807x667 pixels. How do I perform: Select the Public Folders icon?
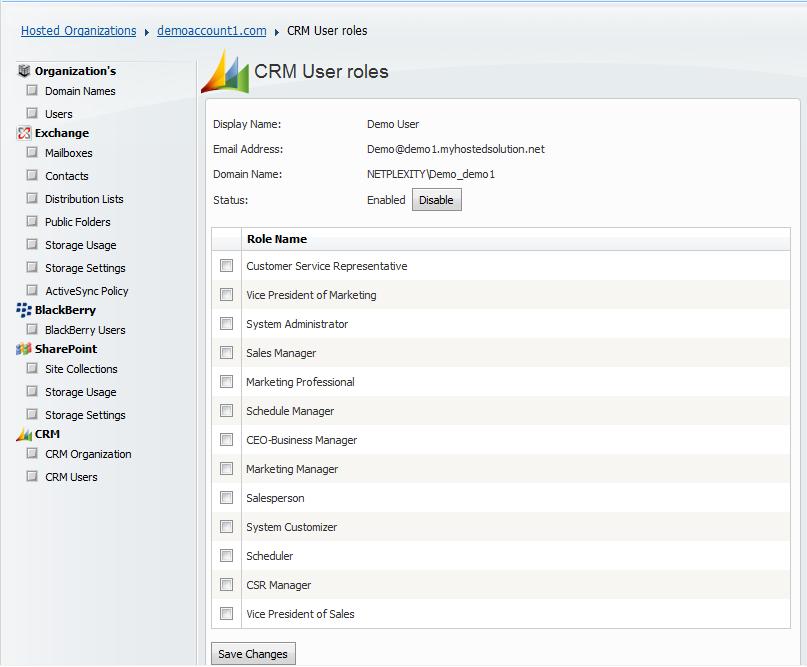[x=32, y=221]
